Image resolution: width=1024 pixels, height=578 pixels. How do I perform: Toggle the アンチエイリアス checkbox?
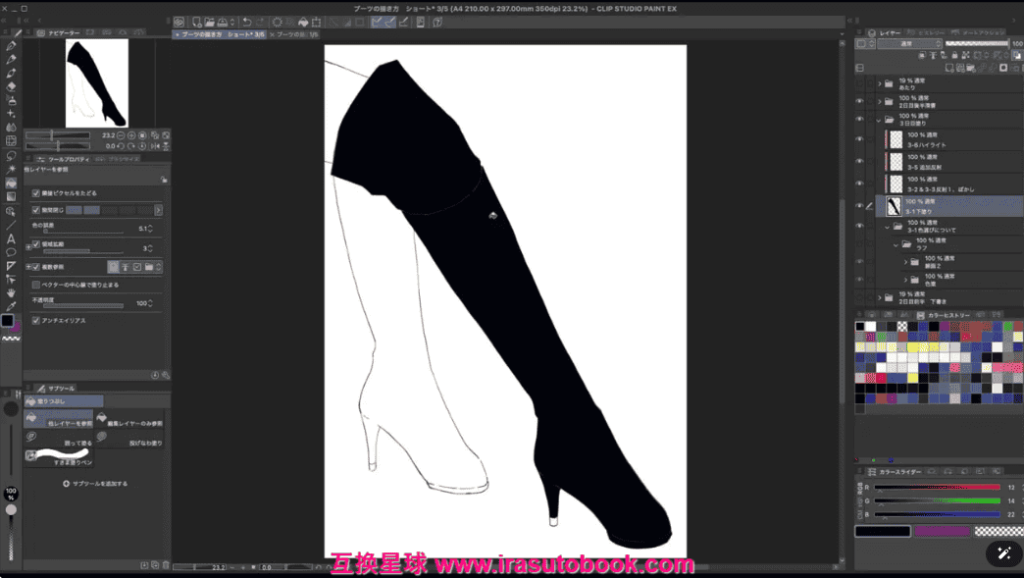point(36,320)
